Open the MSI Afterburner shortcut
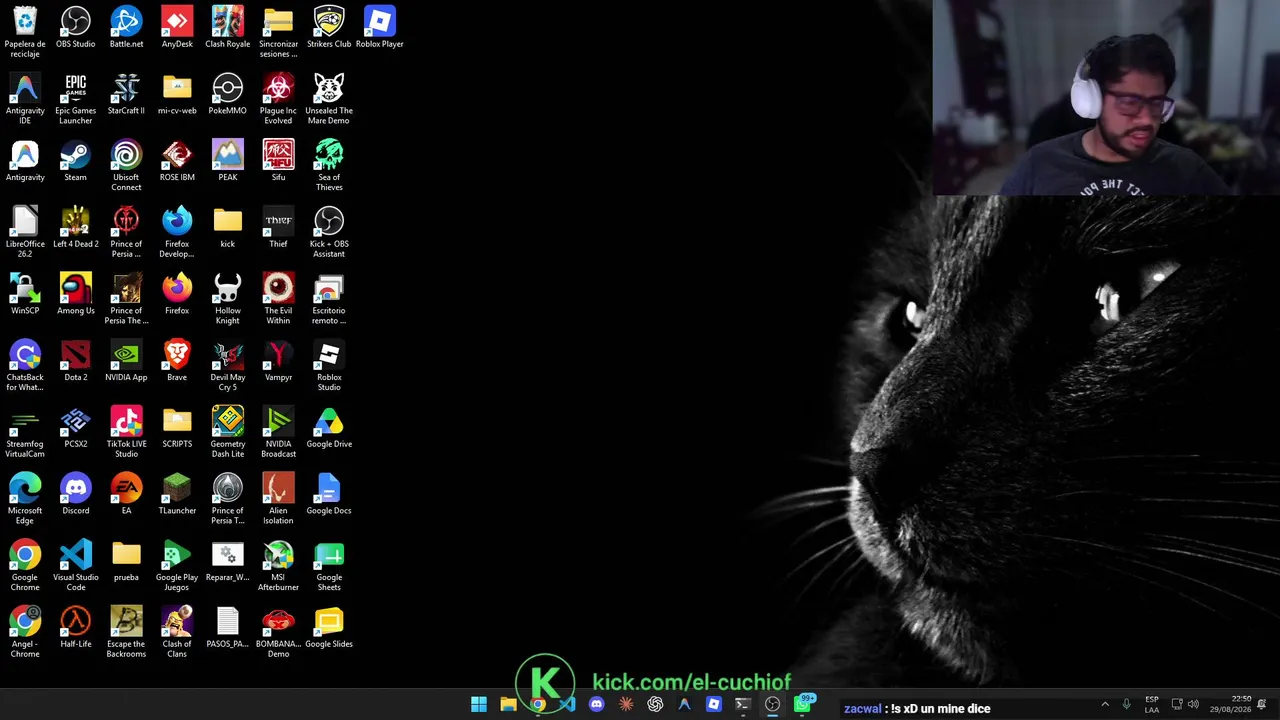This screenshot has width=1280, height=720. (x=278, y=566)
